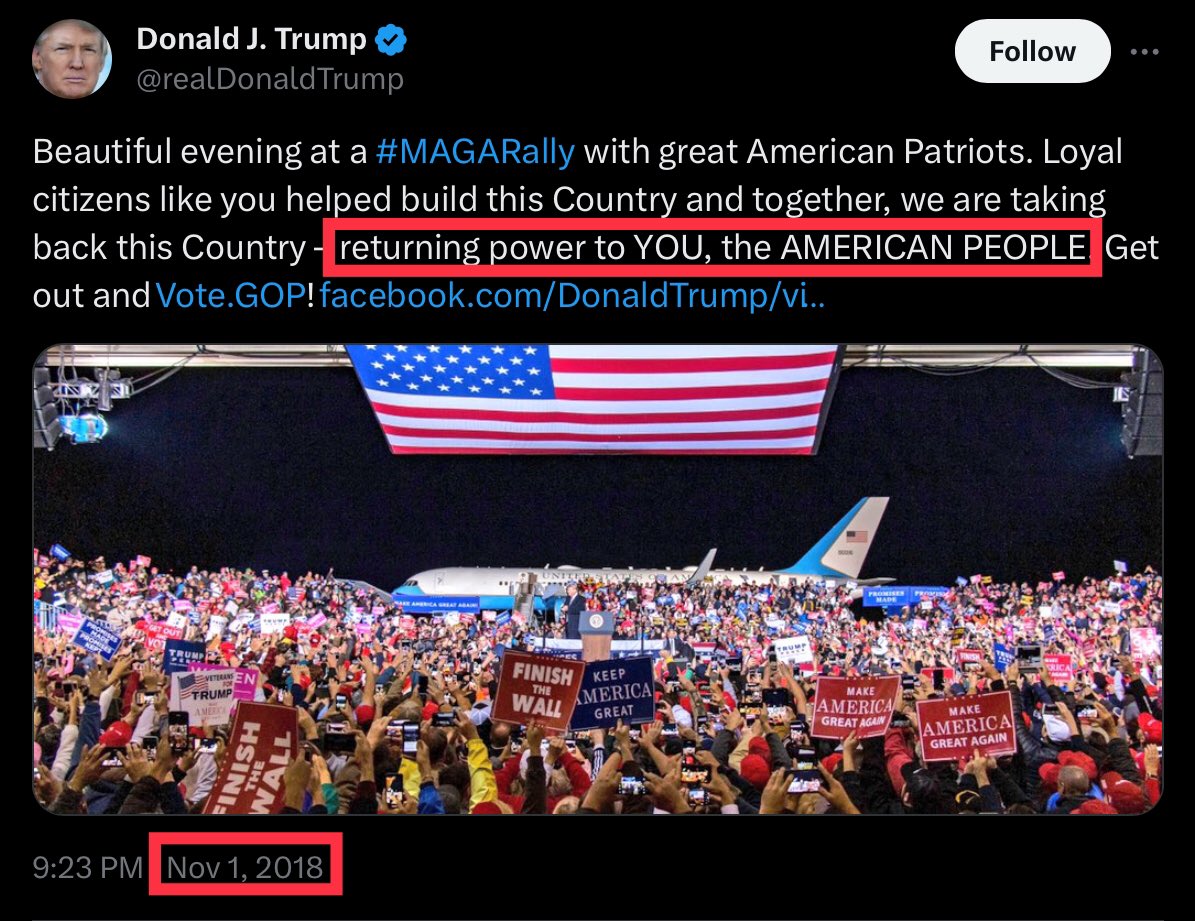
Task: Click the tweet text starting Beautiful evening
Action: point(596,223)
